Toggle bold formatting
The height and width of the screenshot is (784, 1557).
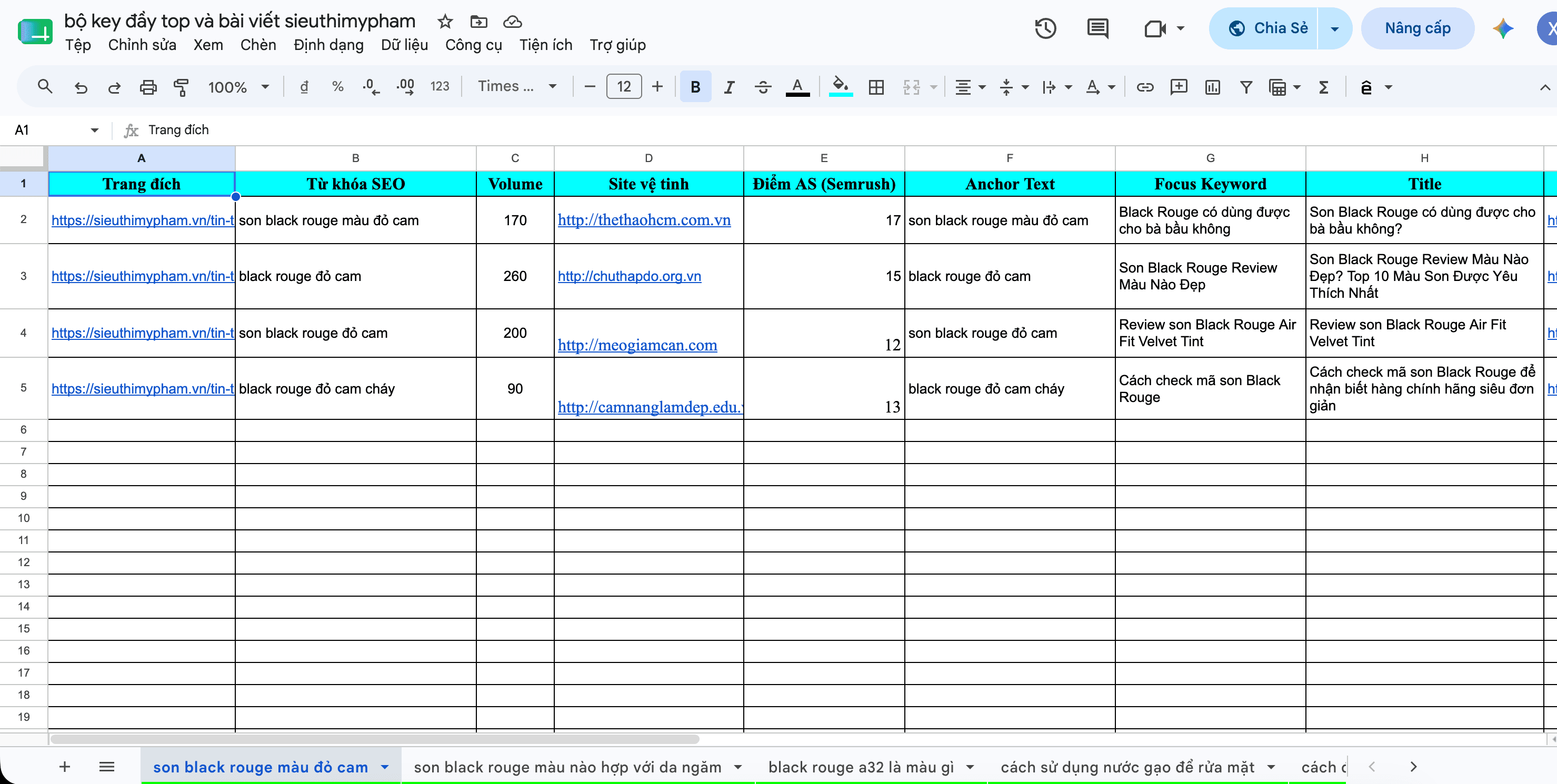pyautogui.click(x=695, y=87)
